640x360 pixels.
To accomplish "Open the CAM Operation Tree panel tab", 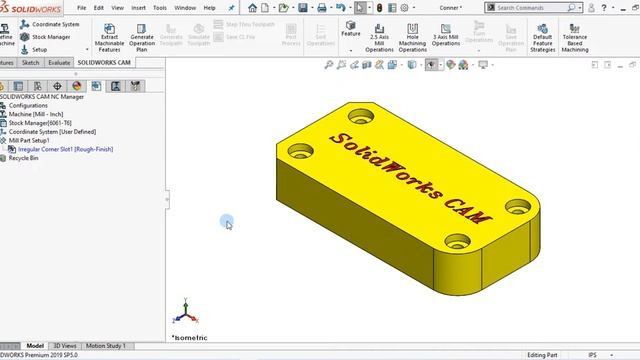I will coord(116,86).
